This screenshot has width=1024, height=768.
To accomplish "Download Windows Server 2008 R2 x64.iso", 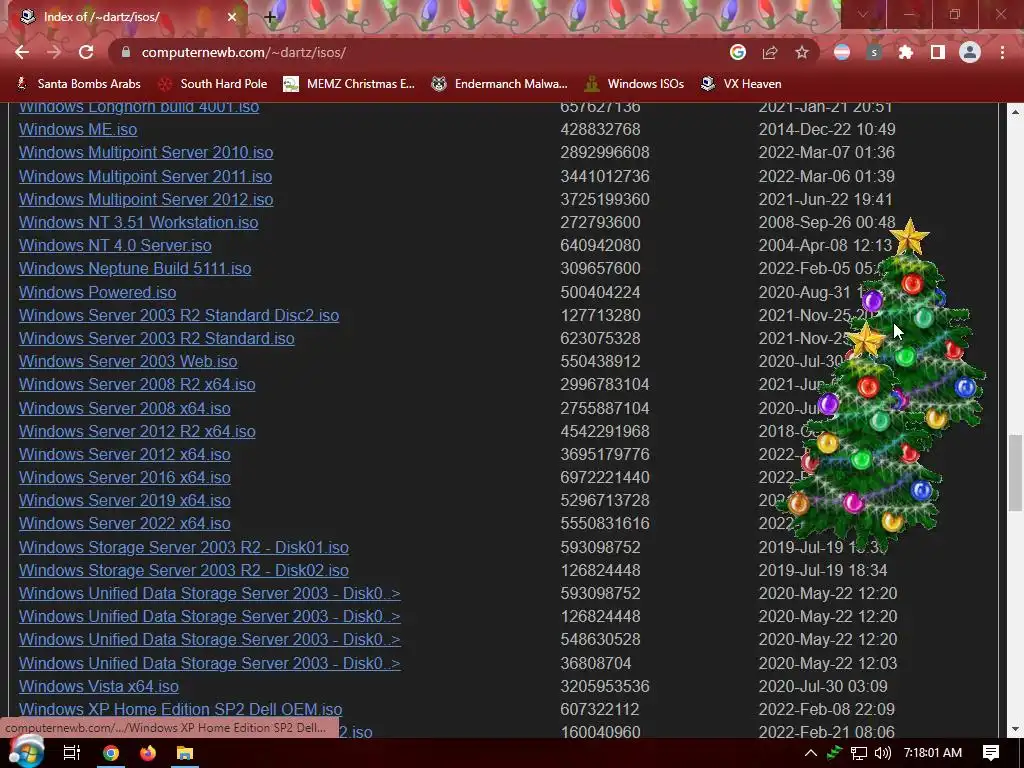I will point(137,384).
